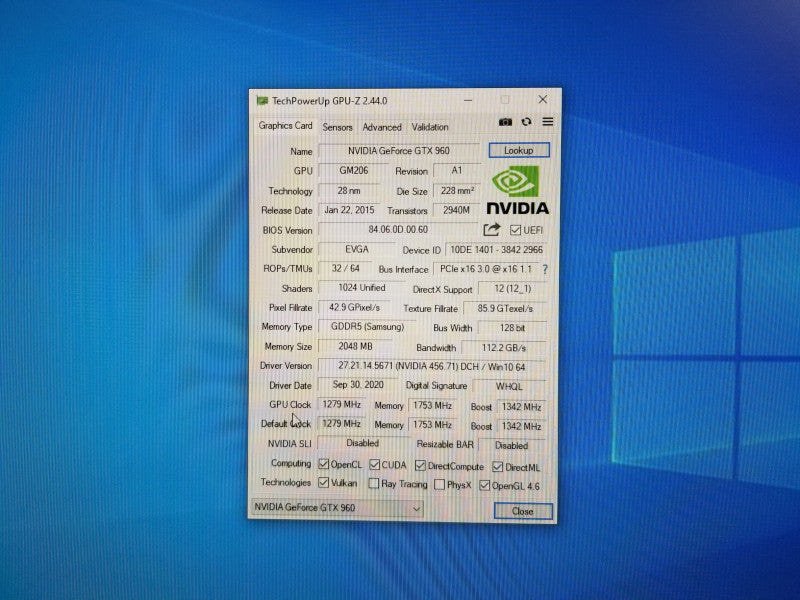Enable the PhysX checkbox
Screen dimensions: 800x600
tap(439, 484)
